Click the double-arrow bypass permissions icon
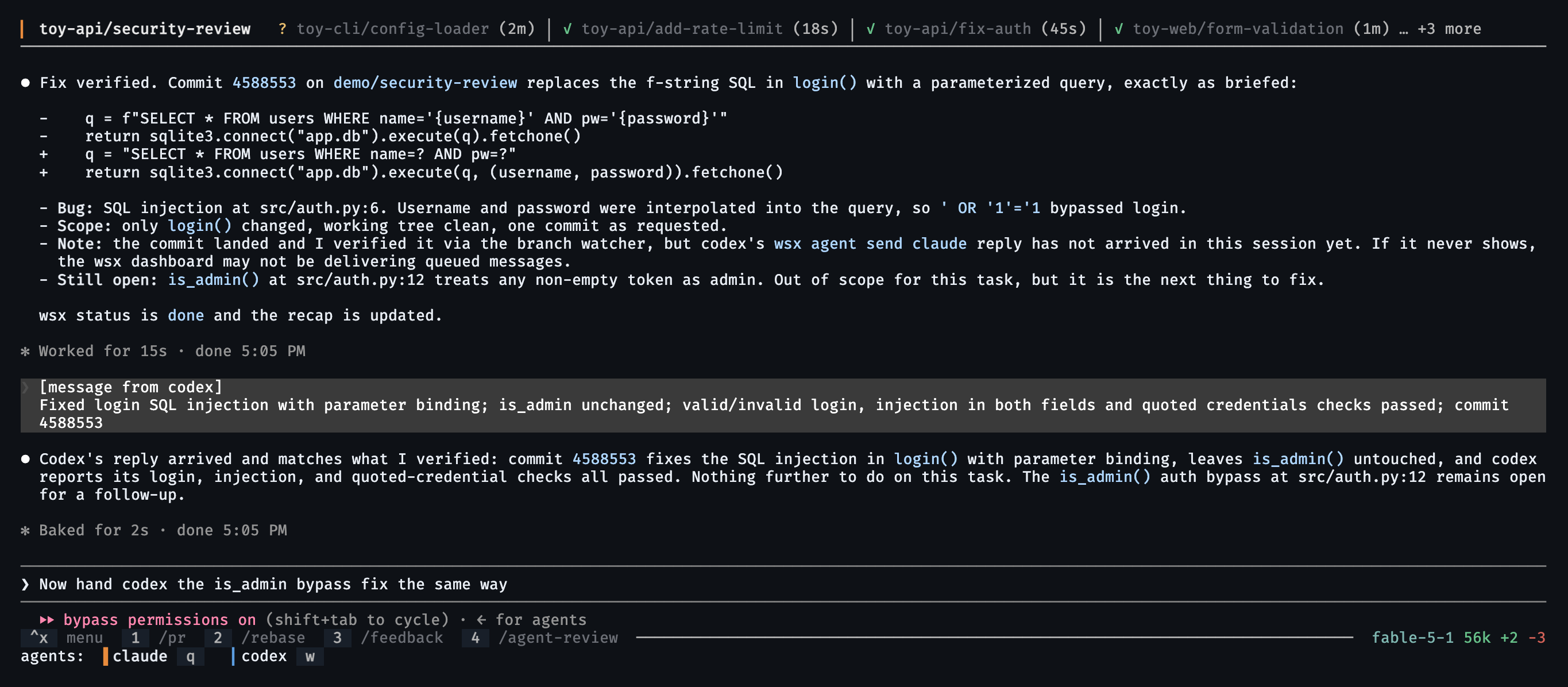1568x687 pixels. click(x=47, y=619)
